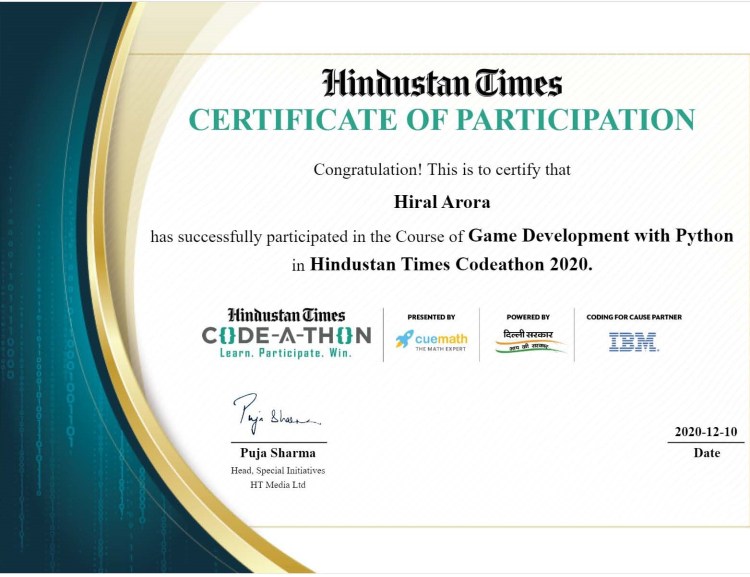The width and height of the screenshot is (750, 577).
Task: Click the Code-A-Thon event logo
Action: [286, 335]
